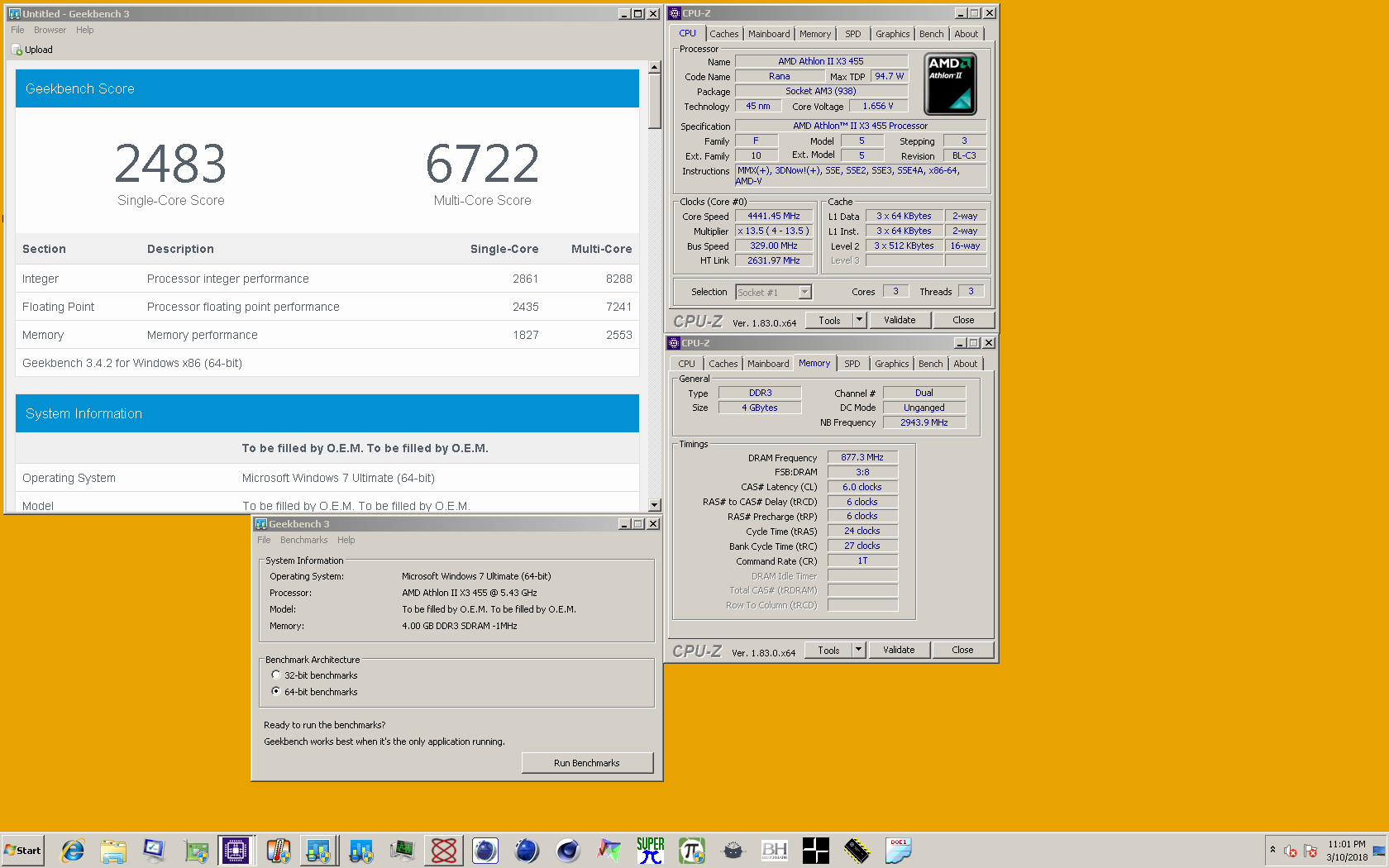Show hidden system tray icons arrow
Viewport: 1389px width, 868px height.
[1272, 850]
